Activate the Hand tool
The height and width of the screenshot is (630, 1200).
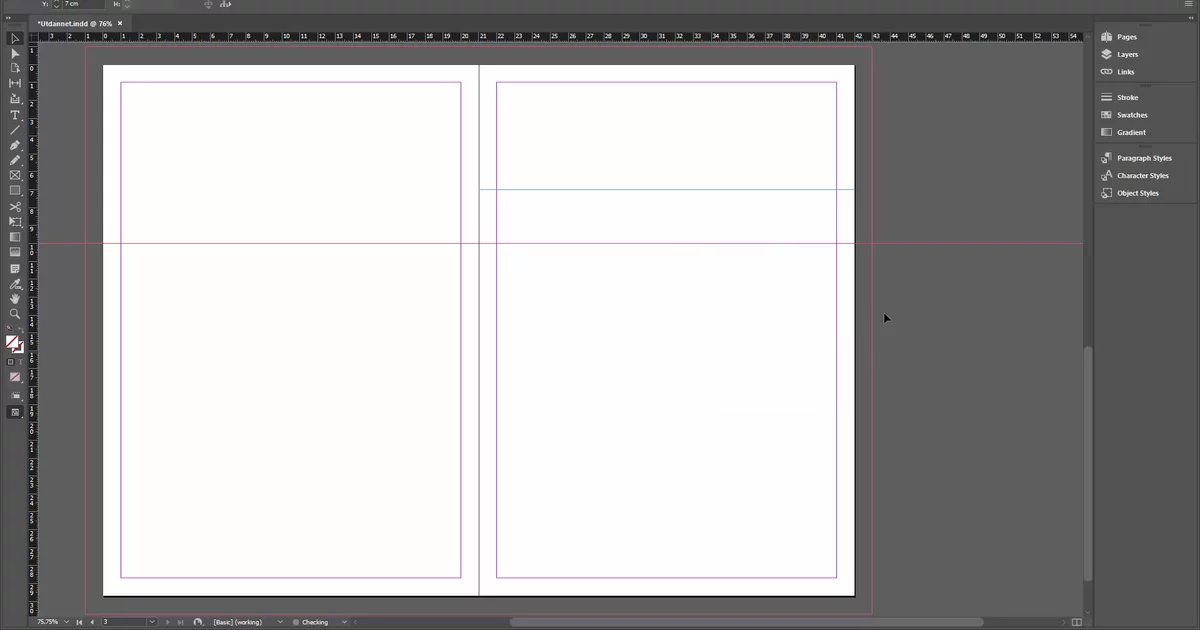coord(15,298)
